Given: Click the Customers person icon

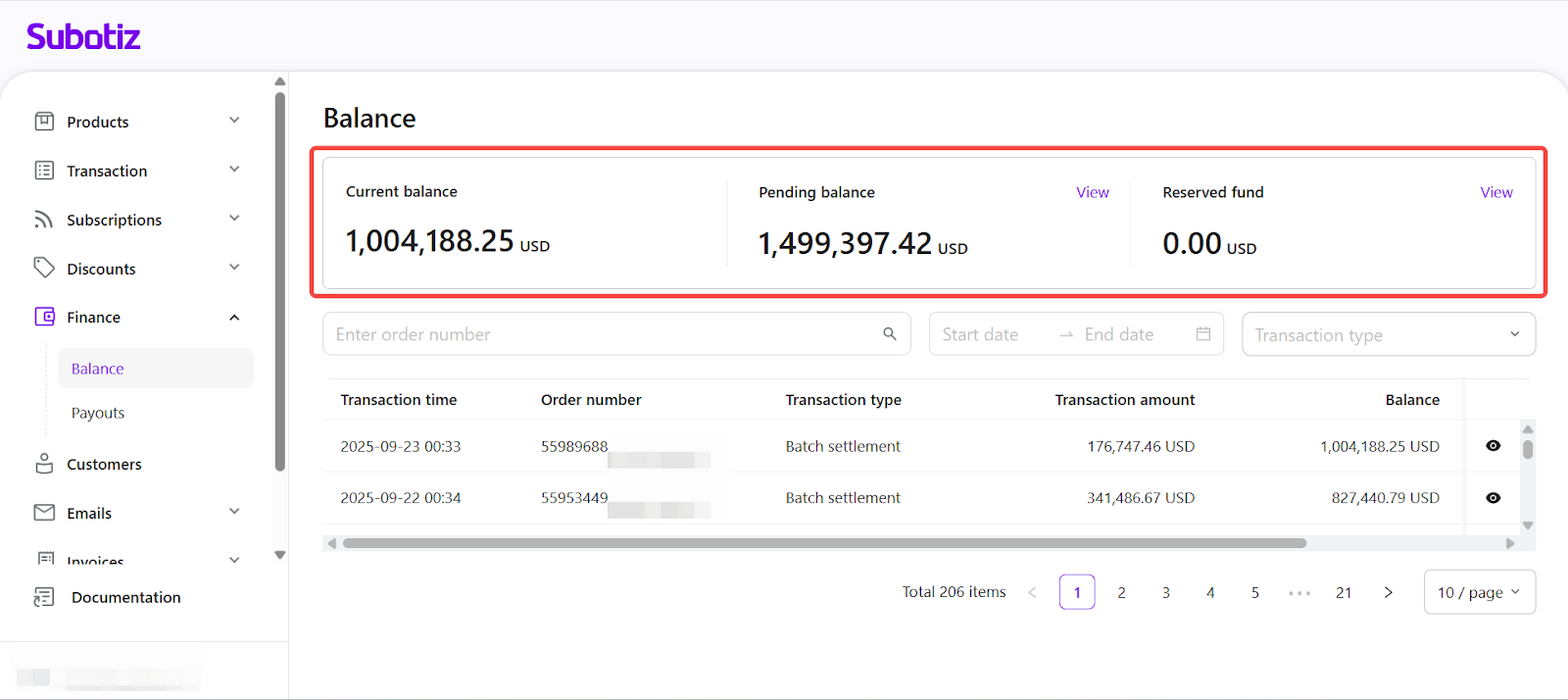Looking at the screenshot, I should coord(44,464).
